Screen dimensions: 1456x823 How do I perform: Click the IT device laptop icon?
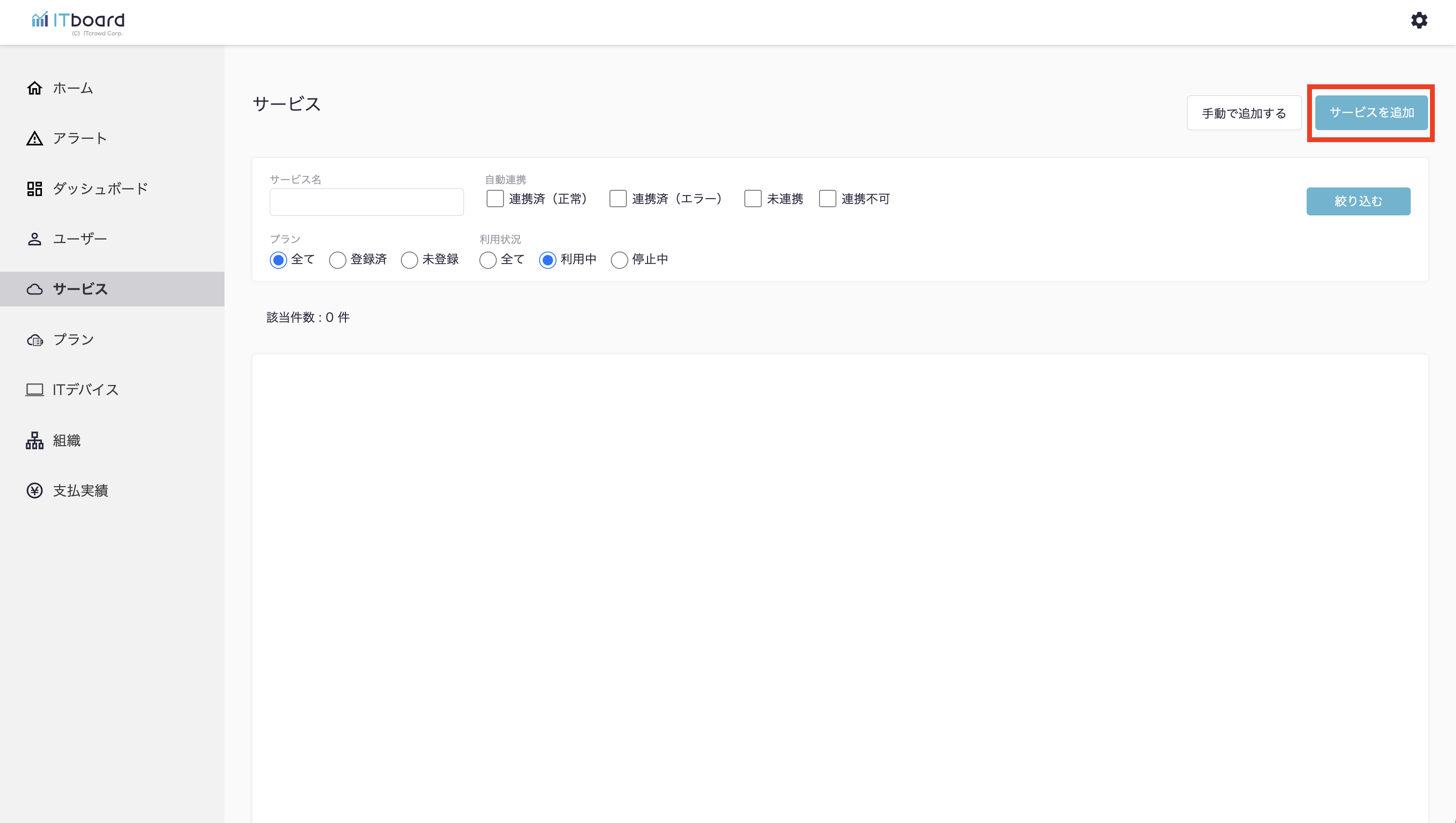coord(35,390)
